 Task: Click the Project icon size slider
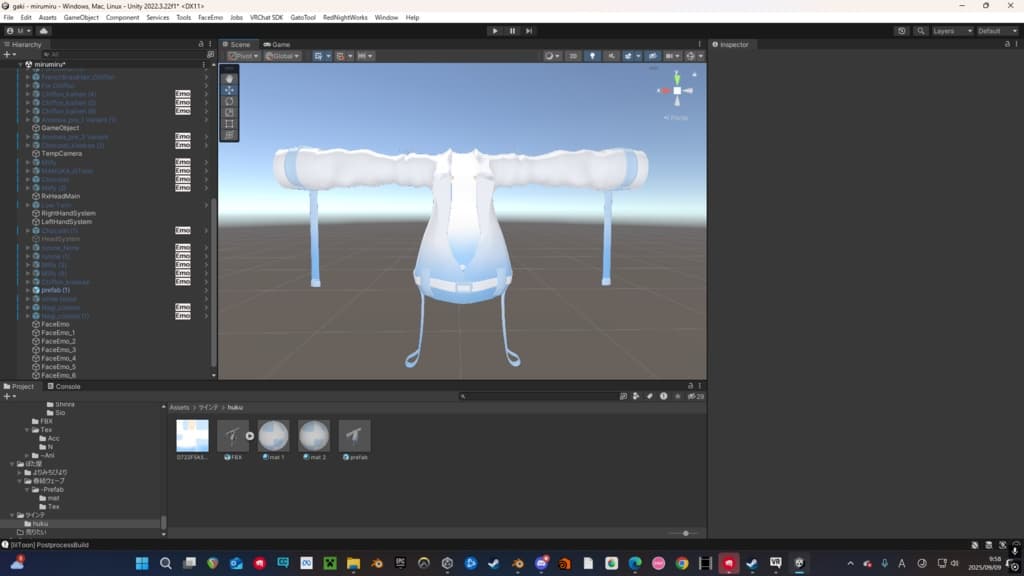685,533
